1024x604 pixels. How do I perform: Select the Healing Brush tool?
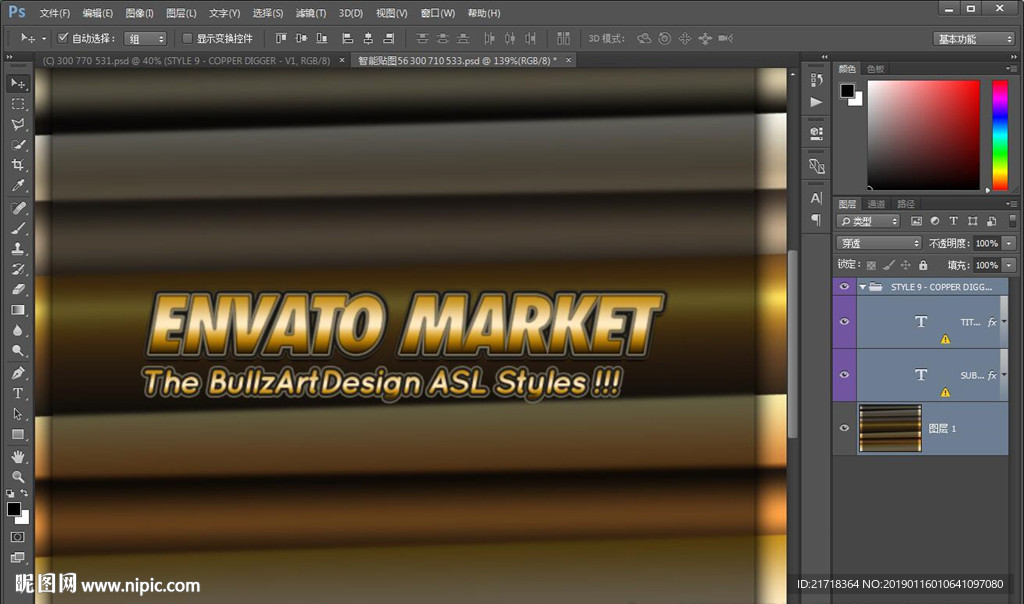tap(18, 208)
